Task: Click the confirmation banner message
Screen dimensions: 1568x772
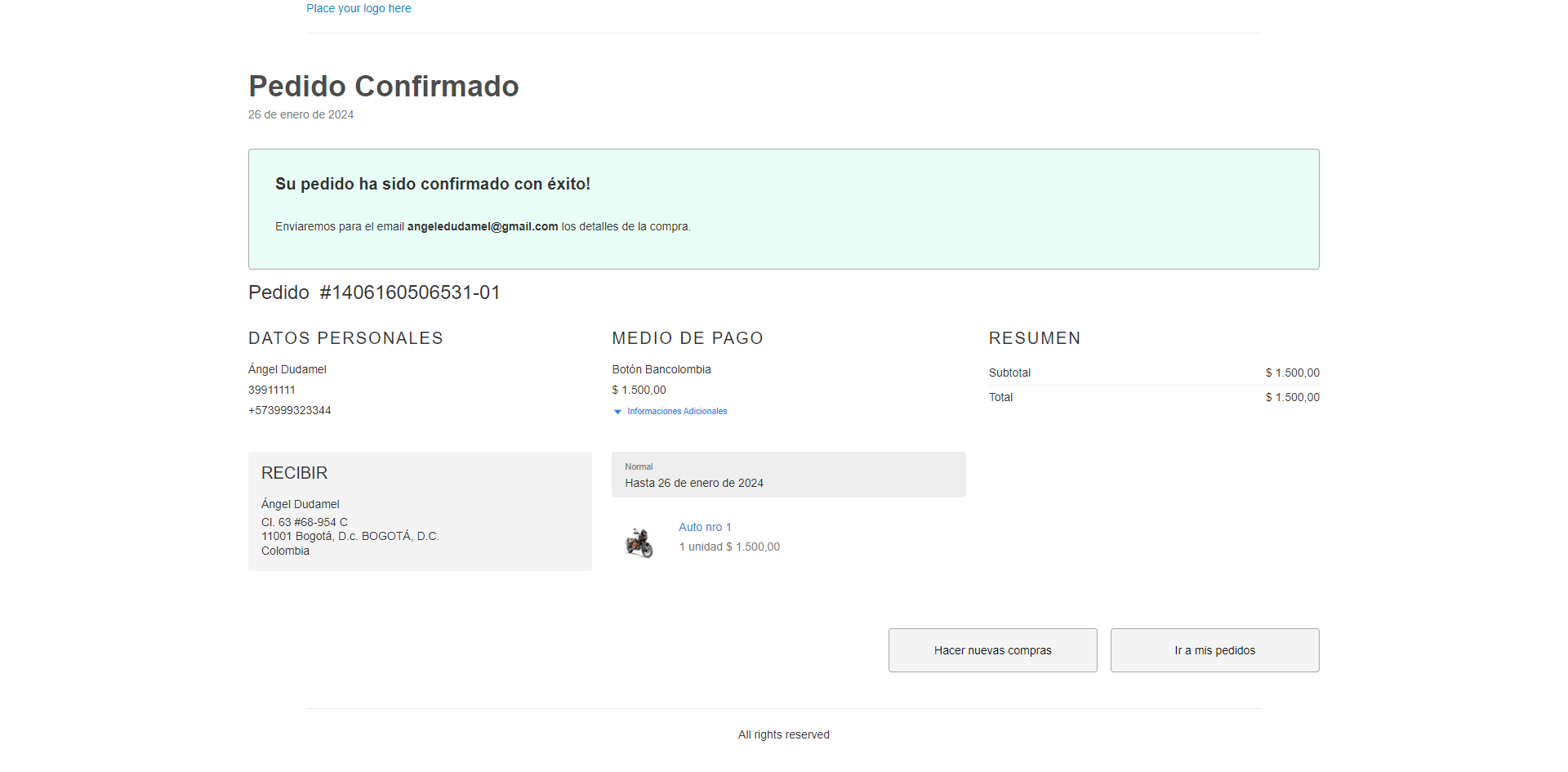Action: click(x=783, y=206)
